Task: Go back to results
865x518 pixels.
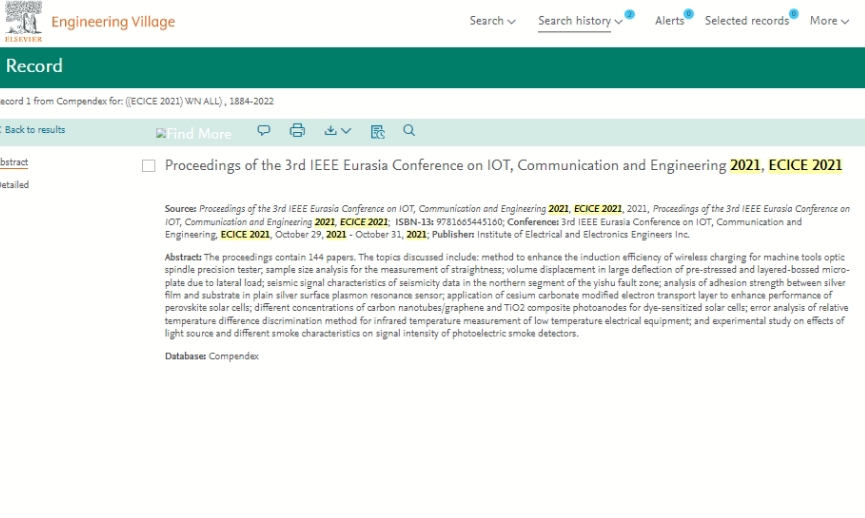Action: 33,130
